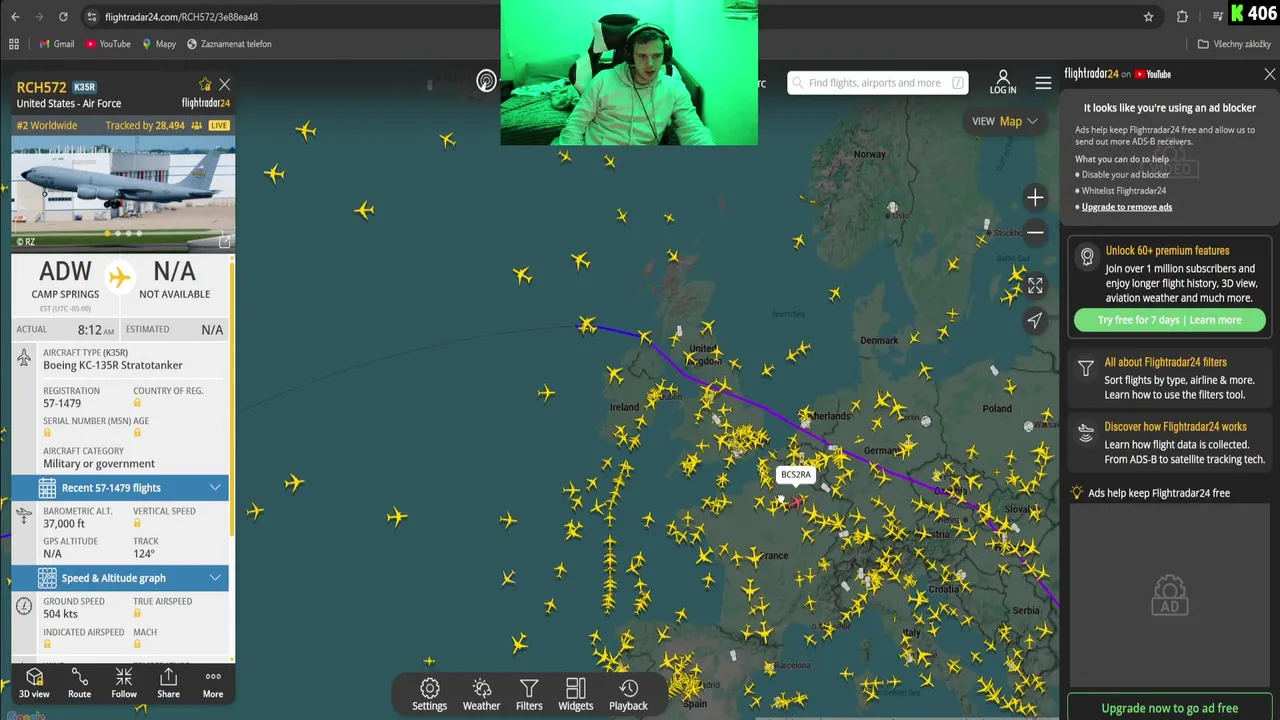Add RCH572 to favorites star
Screen dimensions: 1280x720
click(205, 85)
